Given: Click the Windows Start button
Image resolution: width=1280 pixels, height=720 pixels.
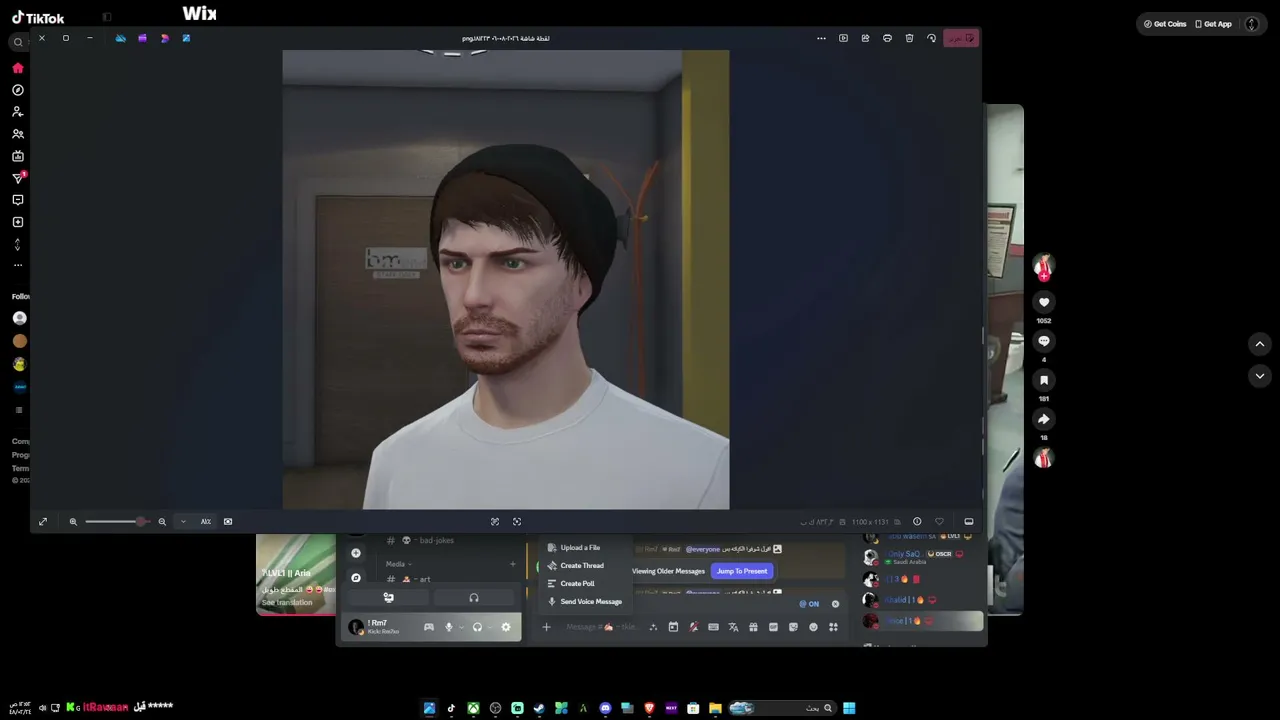Looking at the screenshot, I should pos(849,708).
